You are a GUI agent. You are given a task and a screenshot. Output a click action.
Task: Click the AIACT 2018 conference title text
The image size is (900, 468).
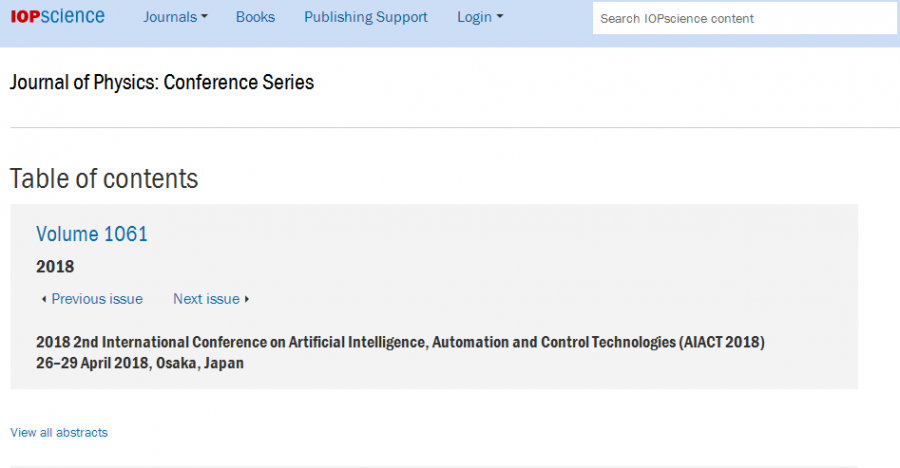(400, 342)
